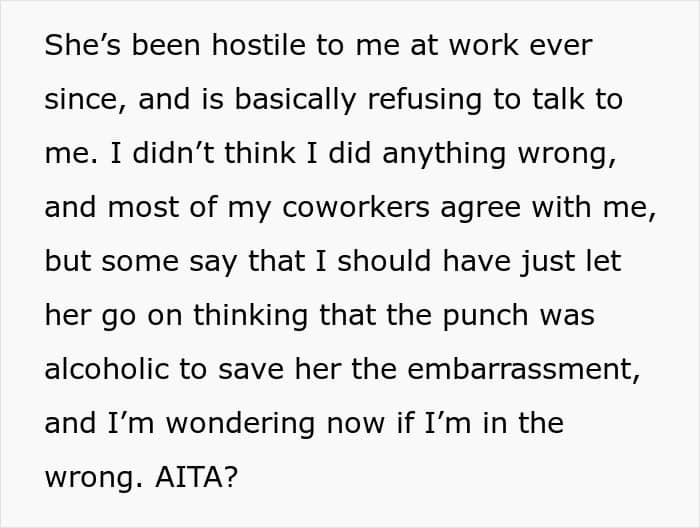Click the word "She's" at paragraph start
The height and width of the screenshot is (528, 700).
click(x=83, y=45)
